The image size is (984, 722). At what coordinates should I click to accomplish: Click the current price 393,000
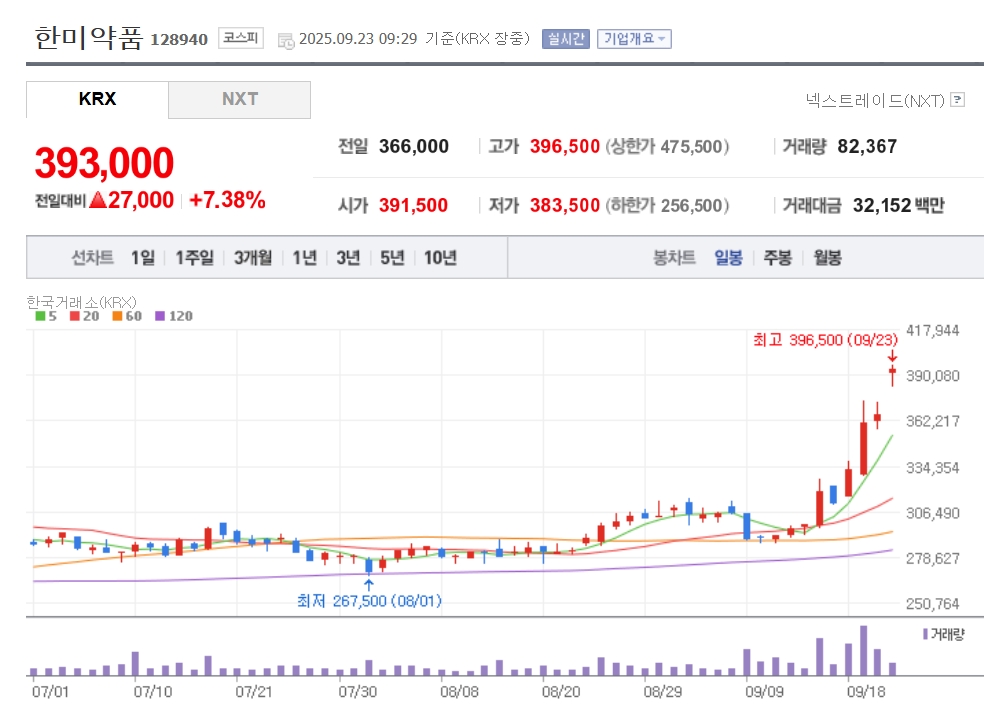104,162
